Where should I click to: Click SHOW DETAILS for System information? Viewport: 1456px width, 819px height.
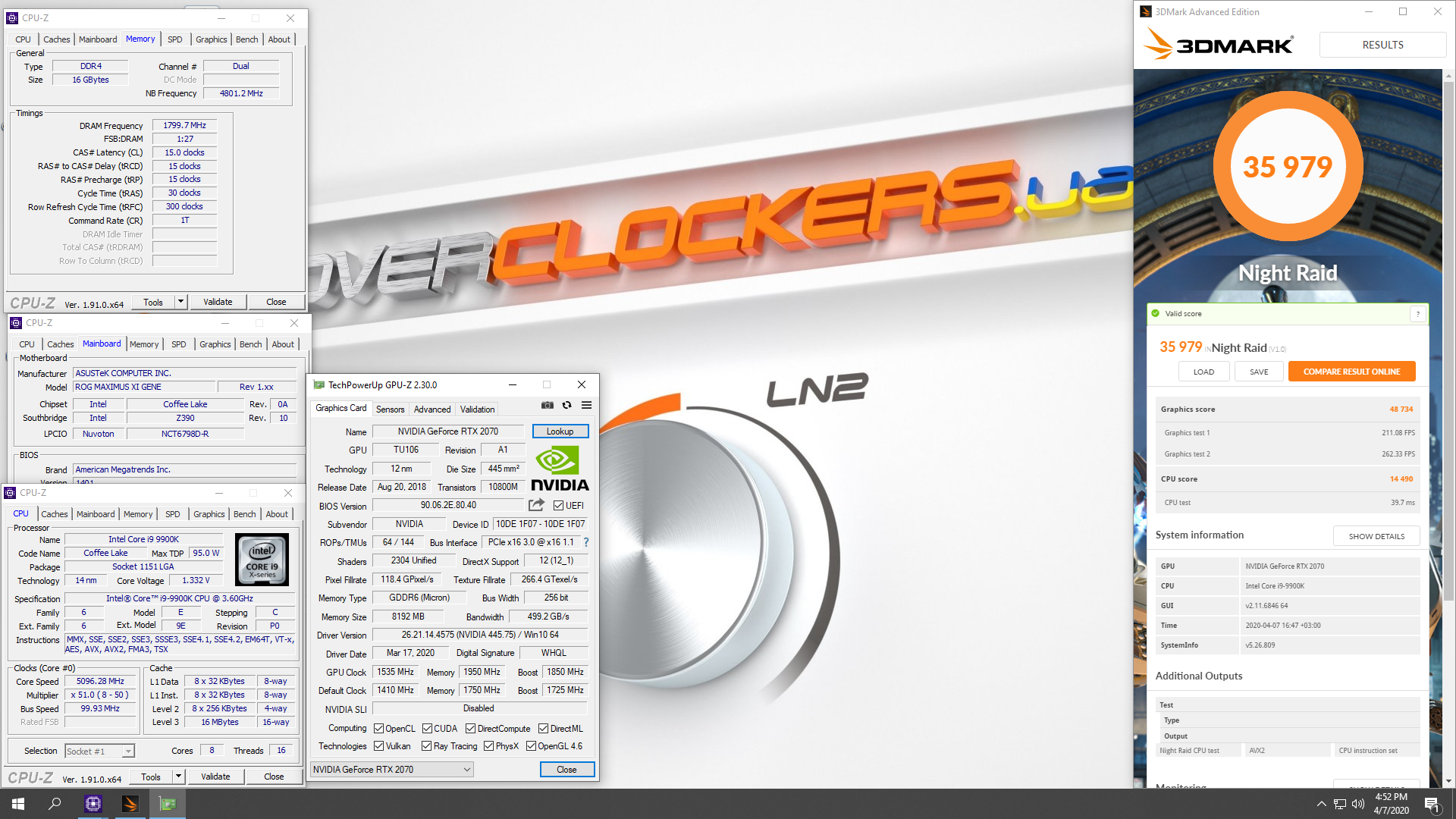click(1376, 536)
